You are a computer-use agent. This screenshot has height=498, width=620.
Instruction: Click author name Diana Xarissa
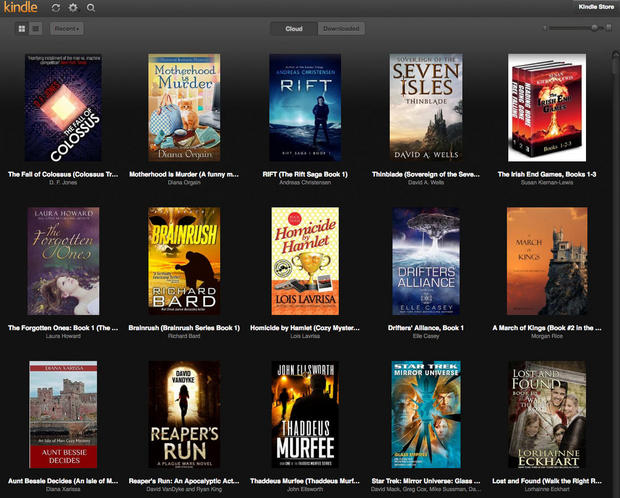click(x=63, y=489)
